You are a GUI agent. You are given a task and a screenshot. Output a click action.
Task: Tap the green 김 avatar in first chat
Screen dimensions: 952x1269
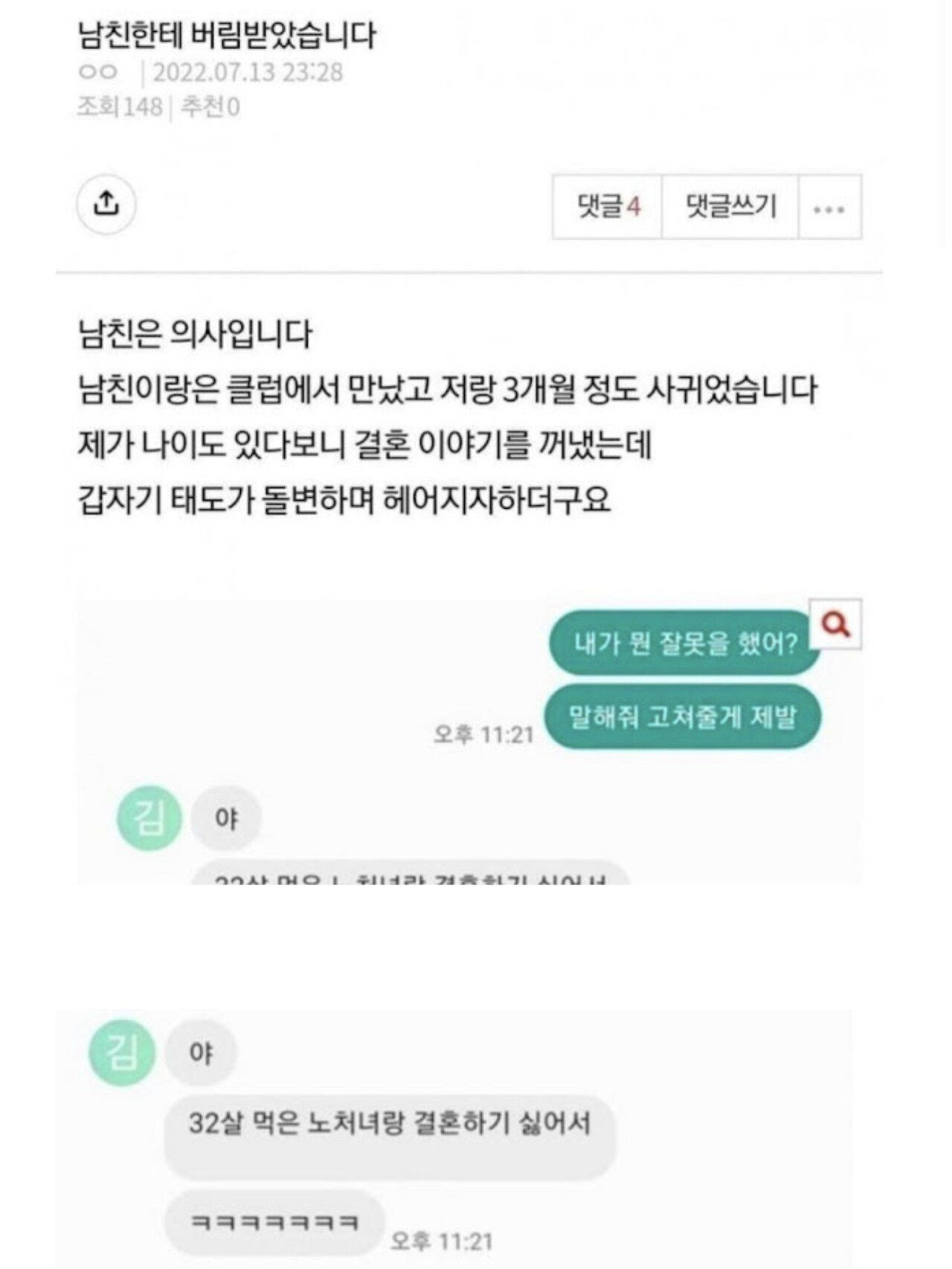pos(149,818)
